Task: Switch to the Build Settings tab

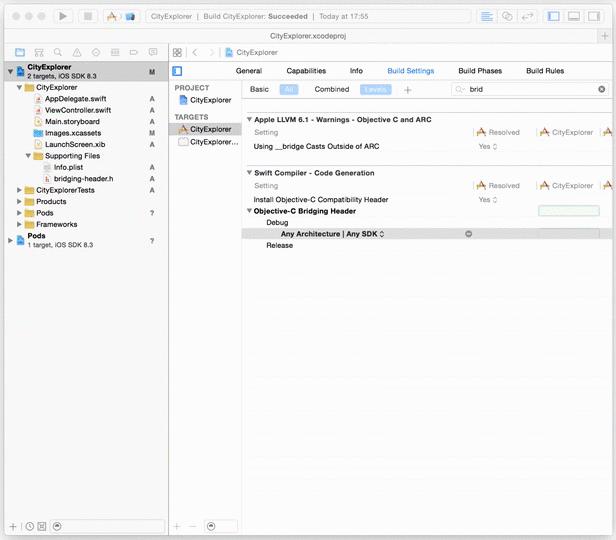Action: click(411, 71)
